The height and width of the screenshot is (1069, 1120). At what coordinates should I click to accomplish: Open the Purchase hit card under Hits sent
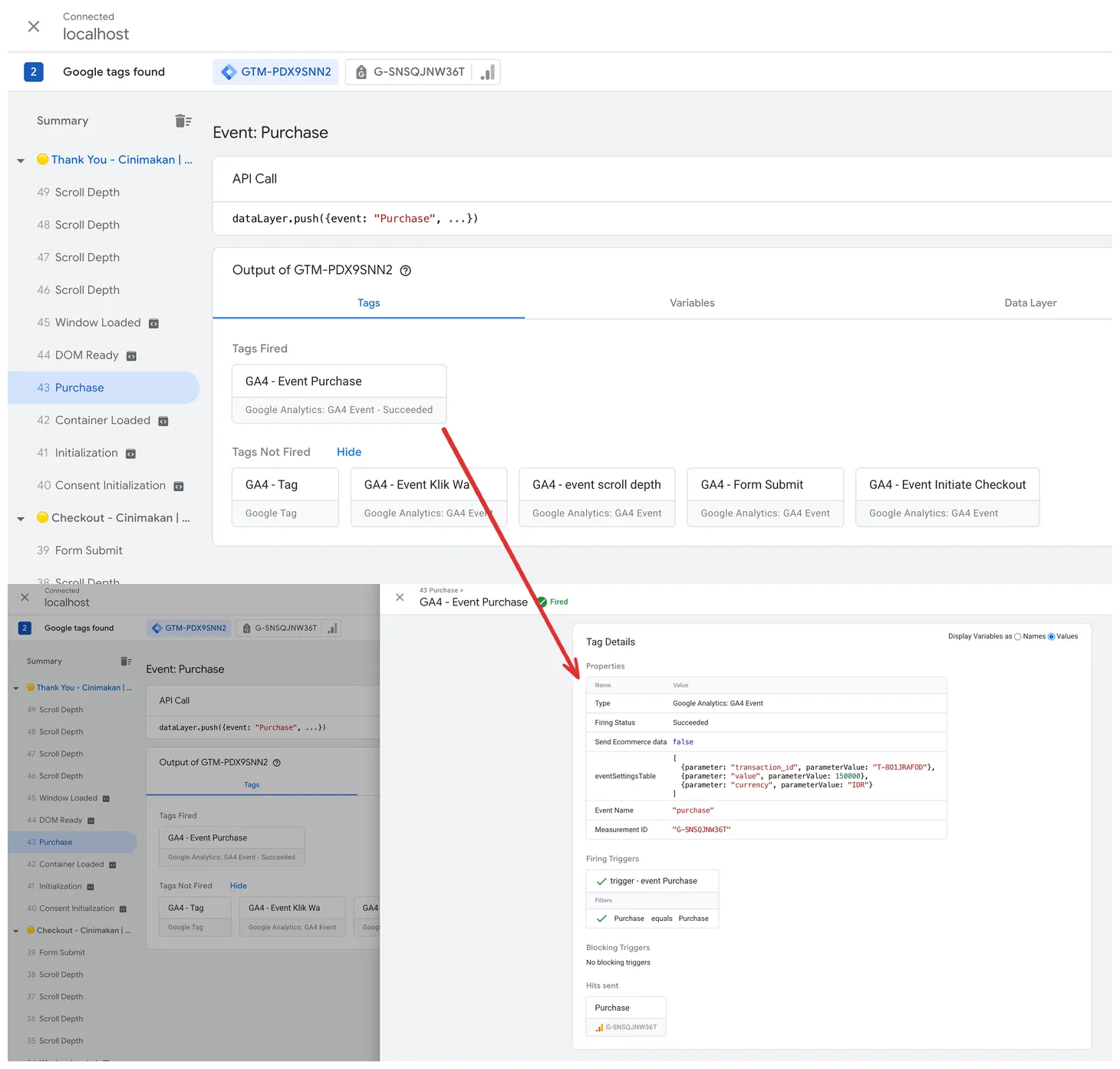pos(626,1016)
